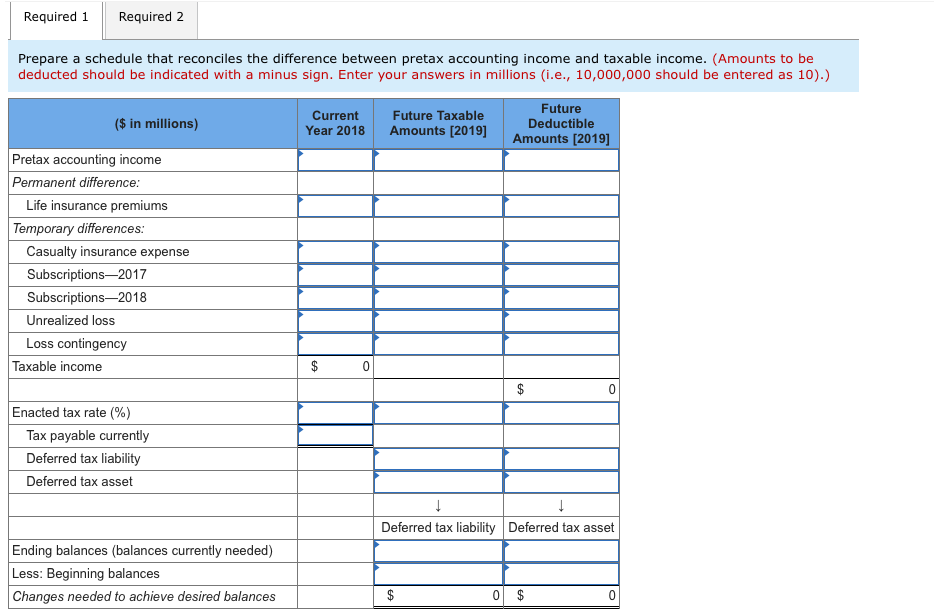Click the Deferred tax liability Future Taxable cell
This screenshot has height=615, width=934.
pos(437,459)
